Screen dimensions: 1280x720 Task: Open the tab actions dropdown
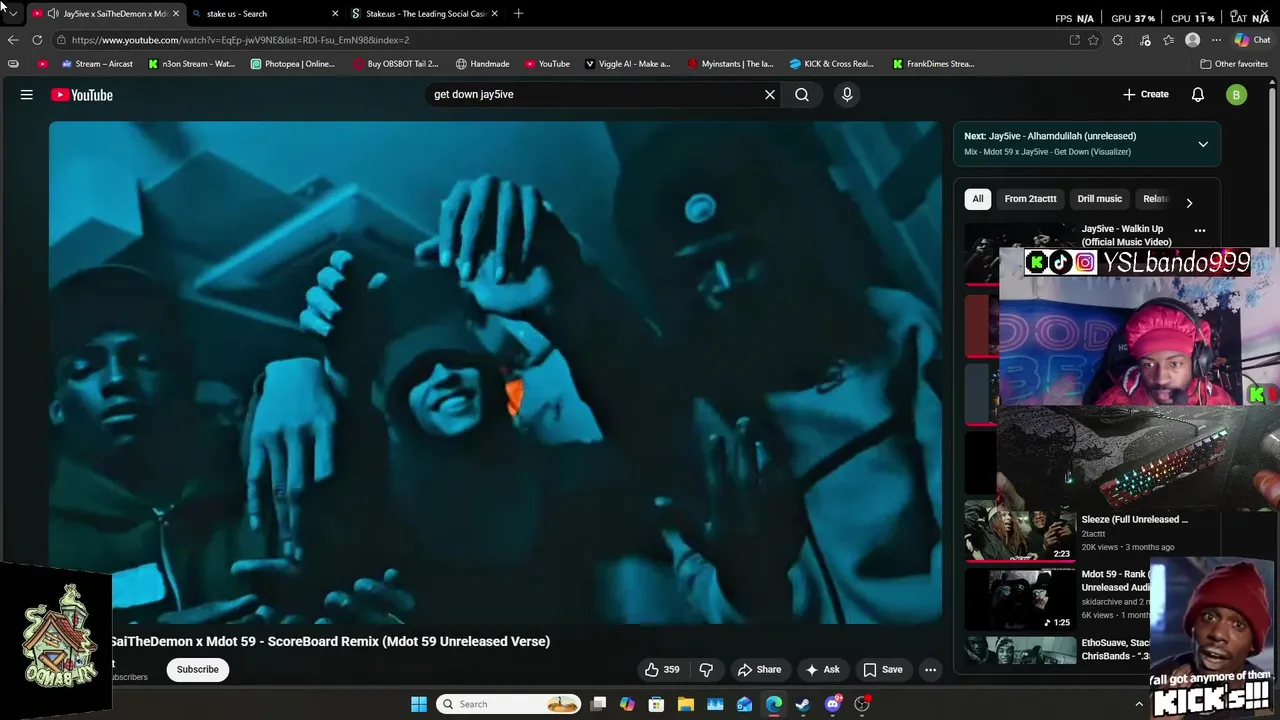[13, 14]
